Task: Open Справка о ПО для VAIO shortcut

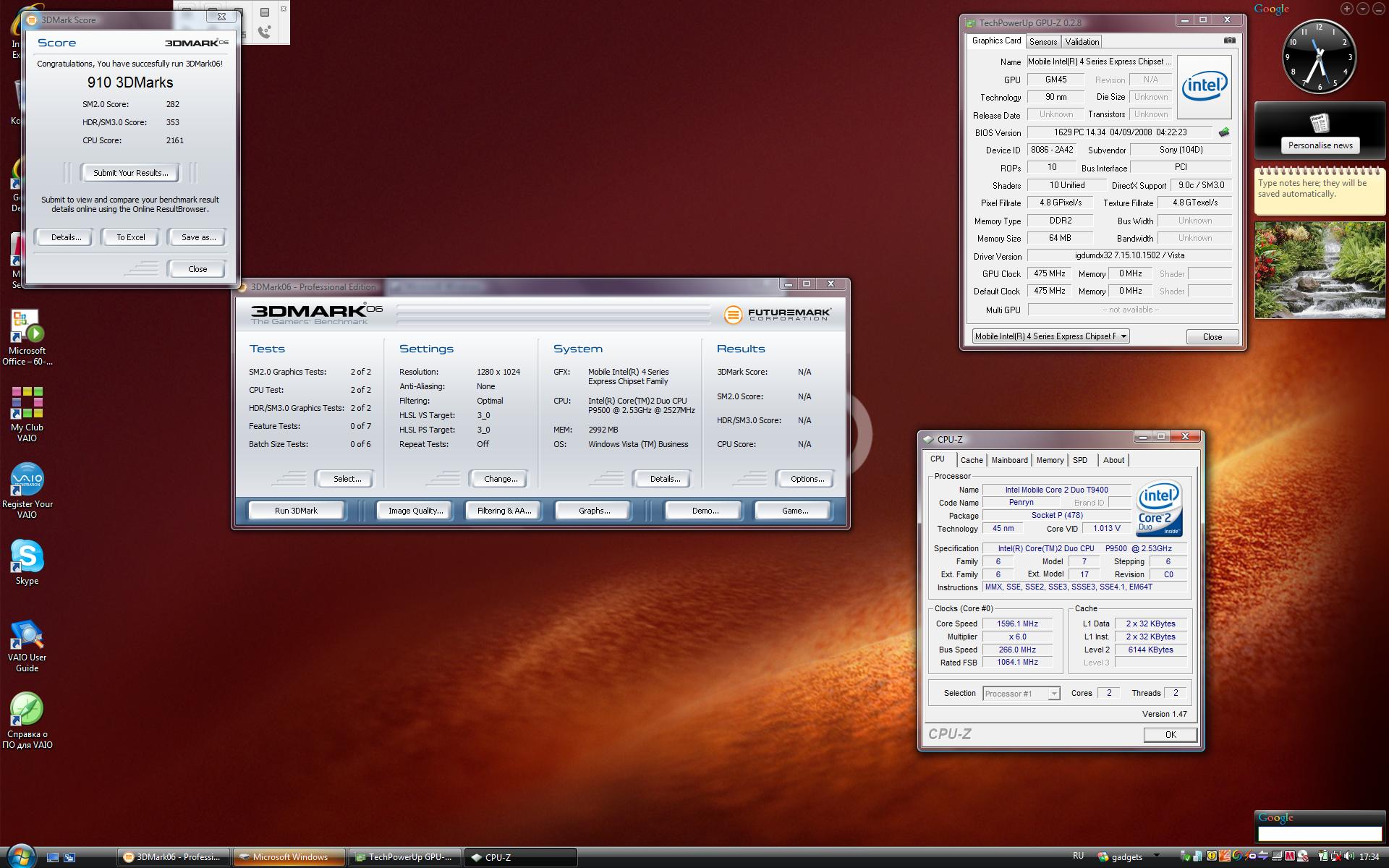Action: click(x=27, y=720)
